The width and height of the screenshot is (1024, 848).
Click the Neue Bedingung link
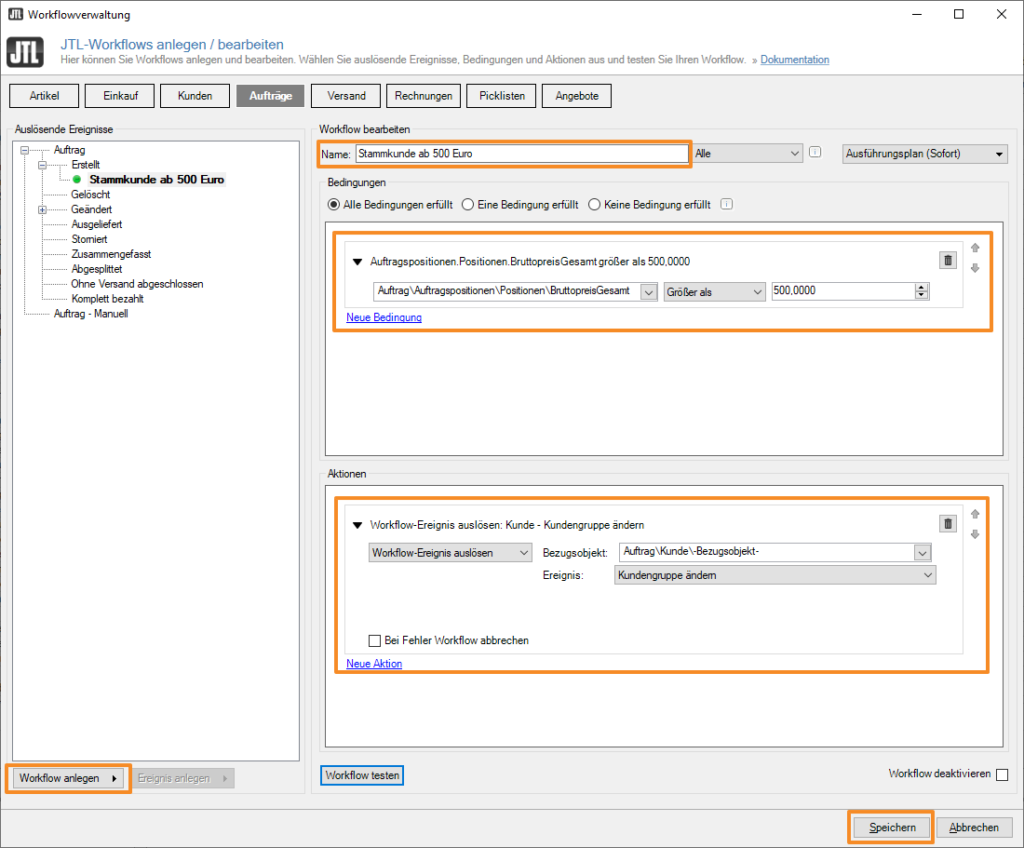(384, 317)
